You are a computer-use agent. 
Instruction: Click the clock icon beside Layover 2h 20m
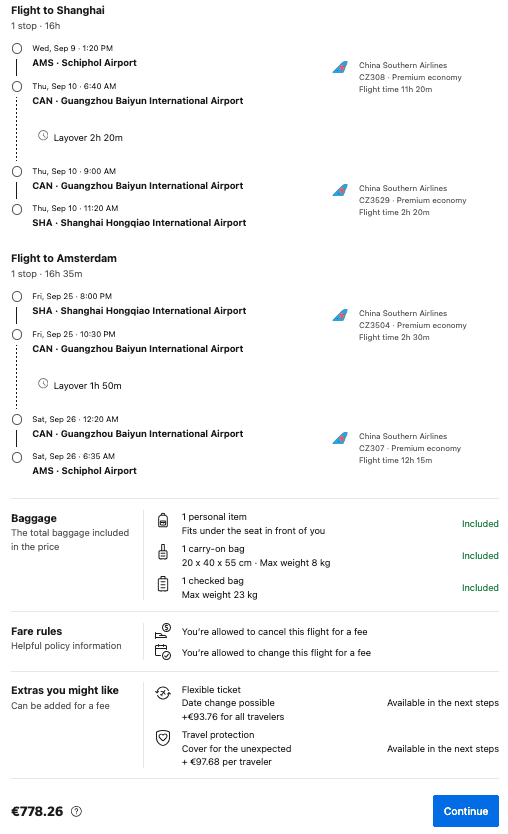43,136
